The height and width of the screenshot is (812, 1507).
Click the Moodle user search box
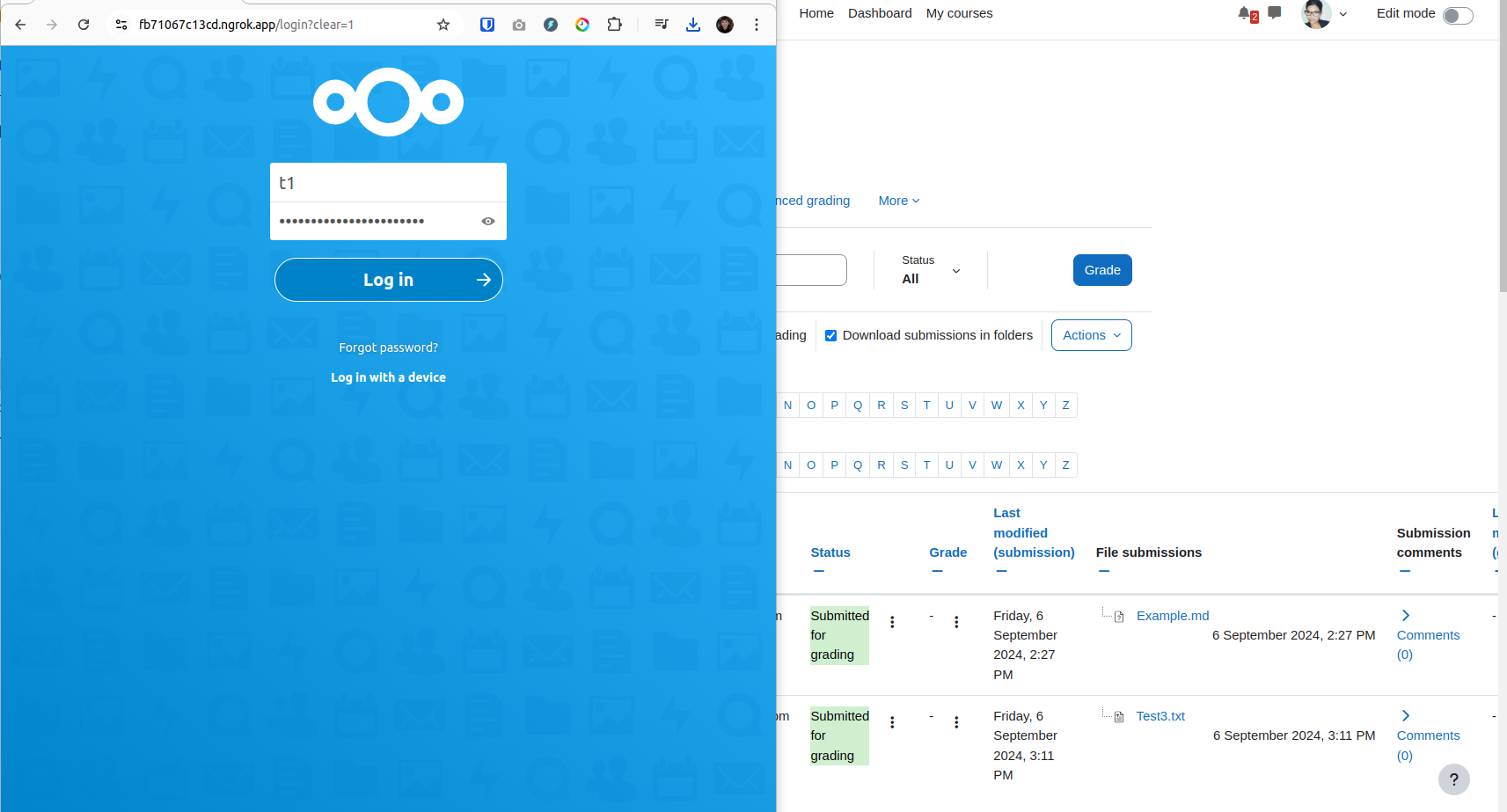812,270
